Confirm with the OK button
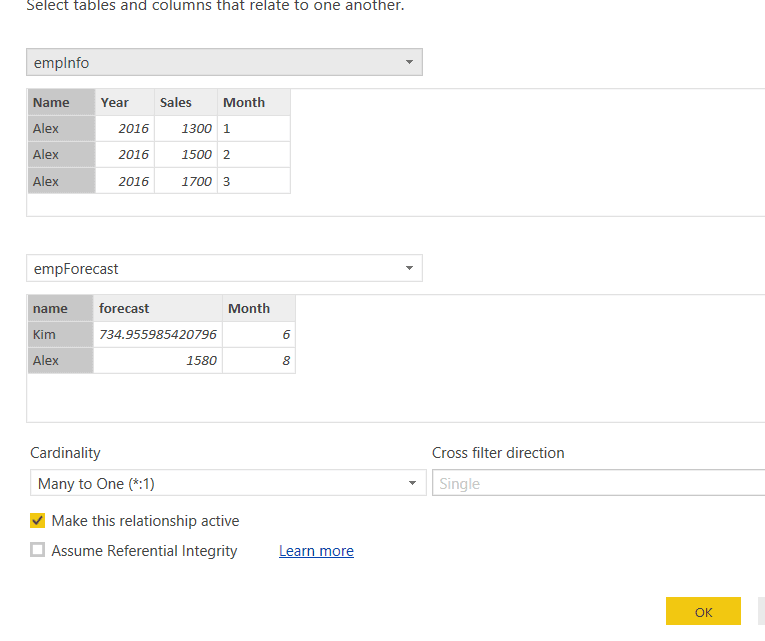Viewport: 765px width, 641px height. (x=703, y=611)
